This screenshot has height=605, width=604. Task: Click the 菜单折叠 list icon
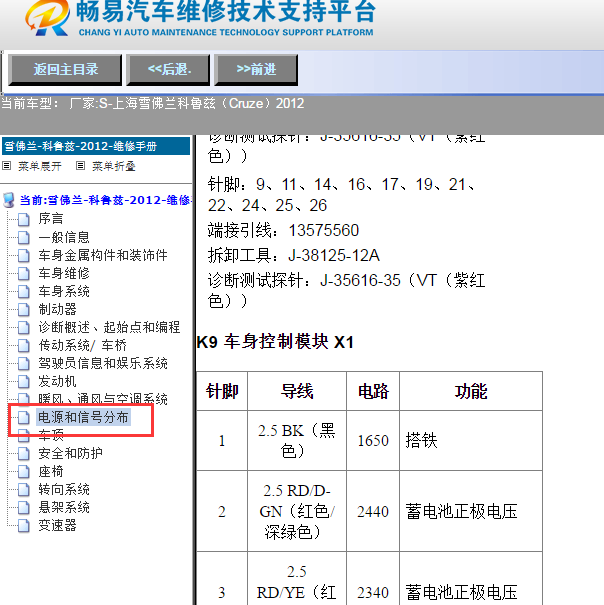80,166
